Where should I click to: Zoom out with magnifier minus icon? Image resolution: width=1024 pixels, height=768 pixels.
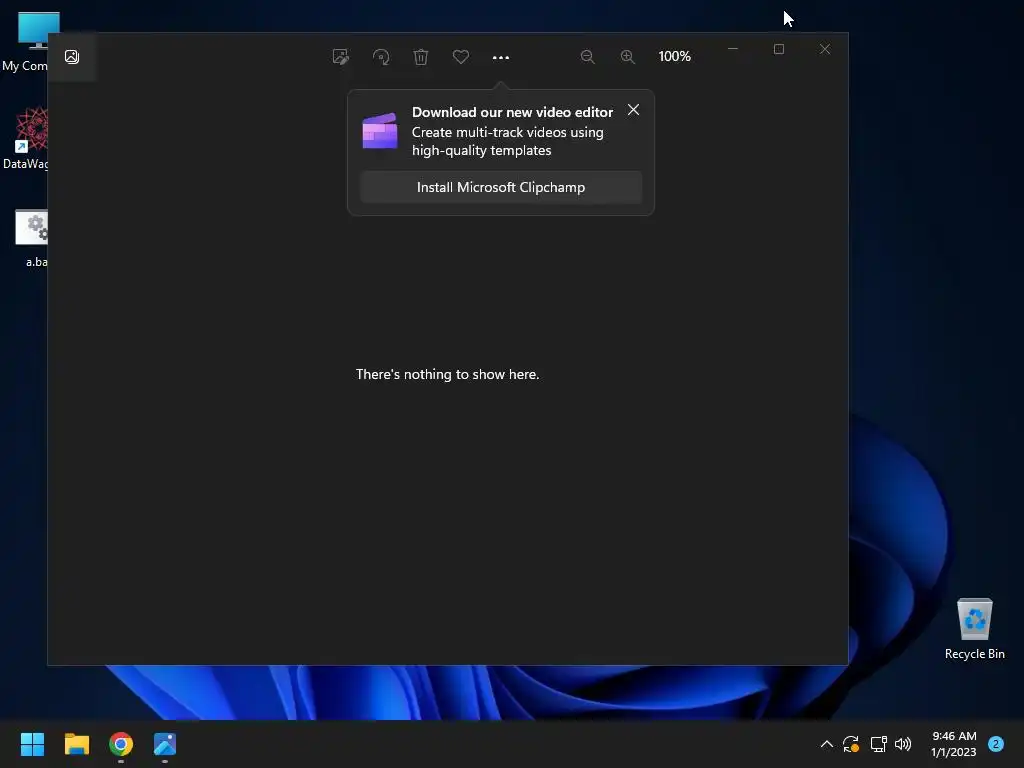point(587,57)
